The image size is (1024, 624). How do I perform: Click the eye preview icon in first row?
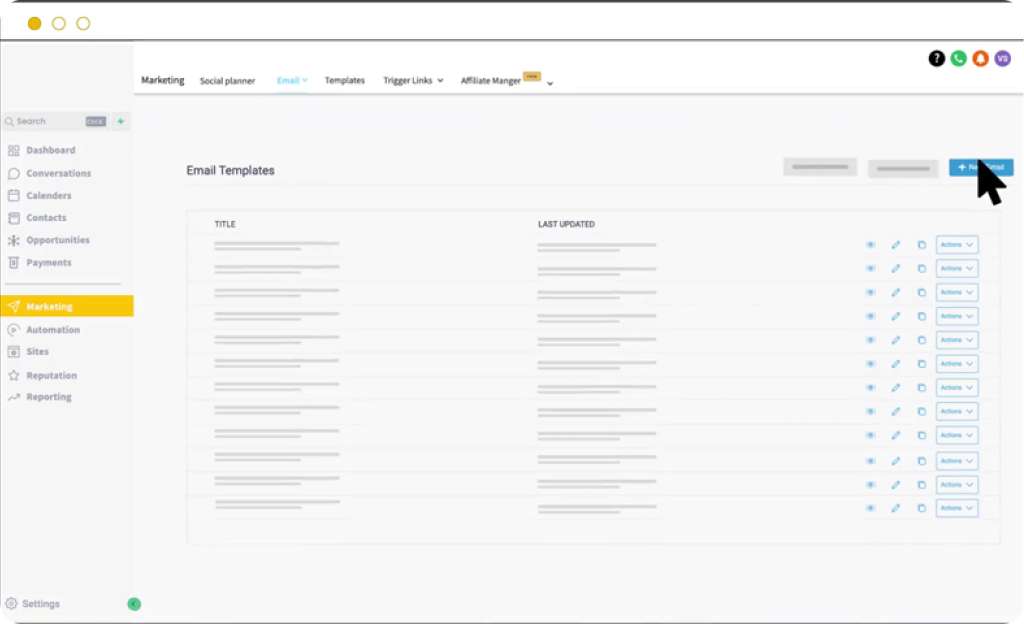click(870, 244)
